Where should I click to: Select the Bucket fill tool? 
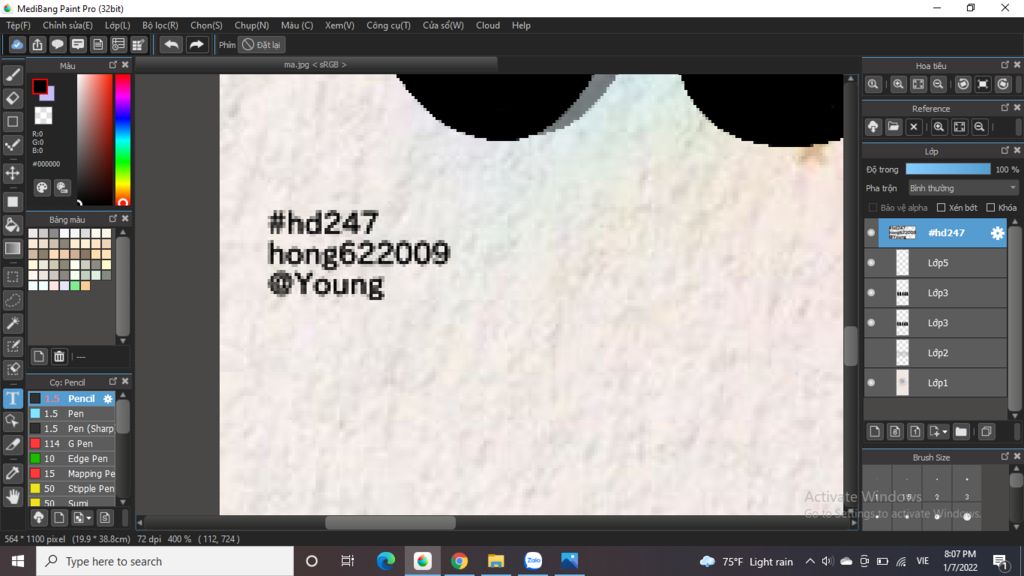(13, 224)
